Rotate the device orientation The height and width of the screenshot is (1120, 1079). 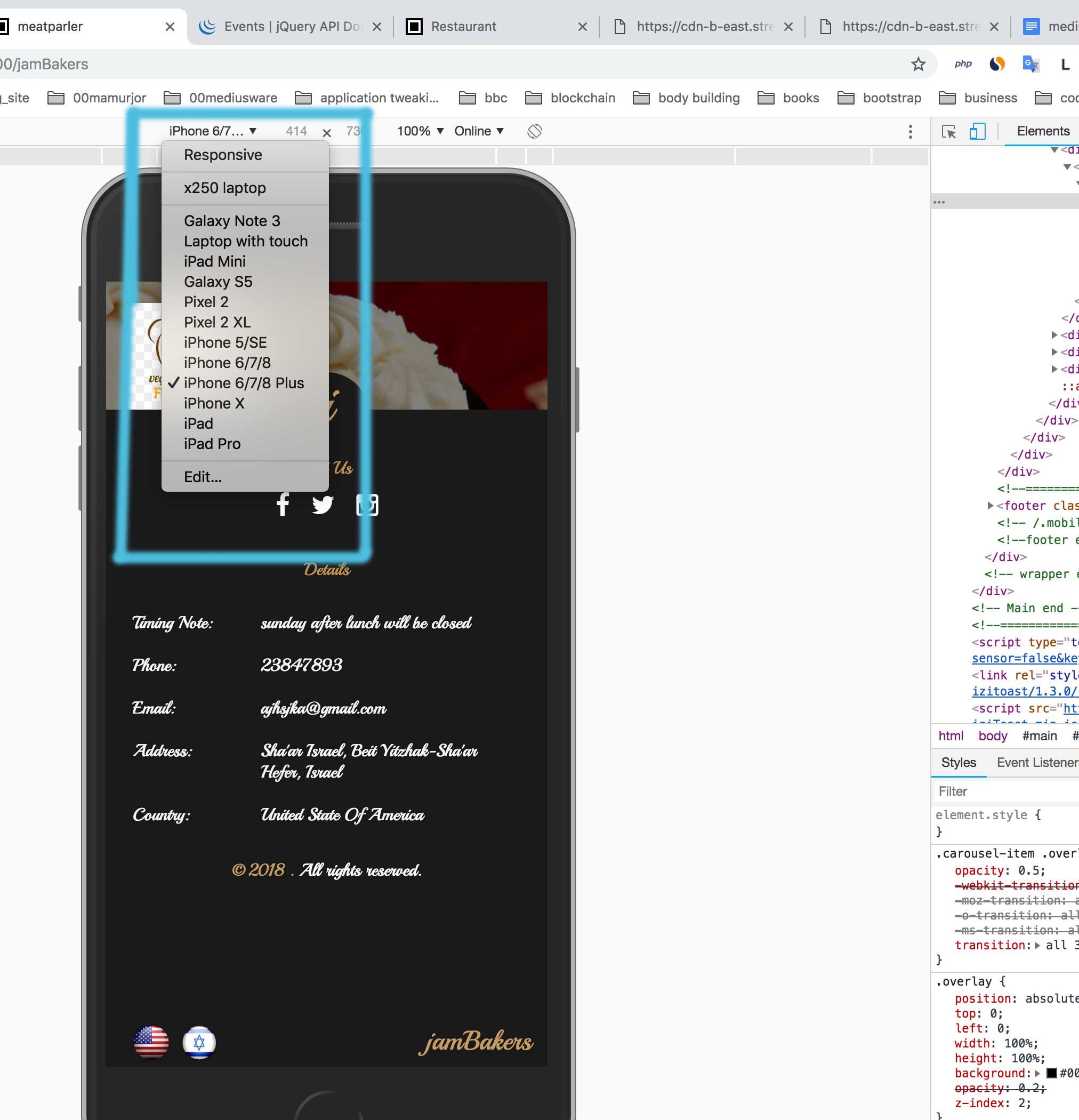tap(534, 131)
